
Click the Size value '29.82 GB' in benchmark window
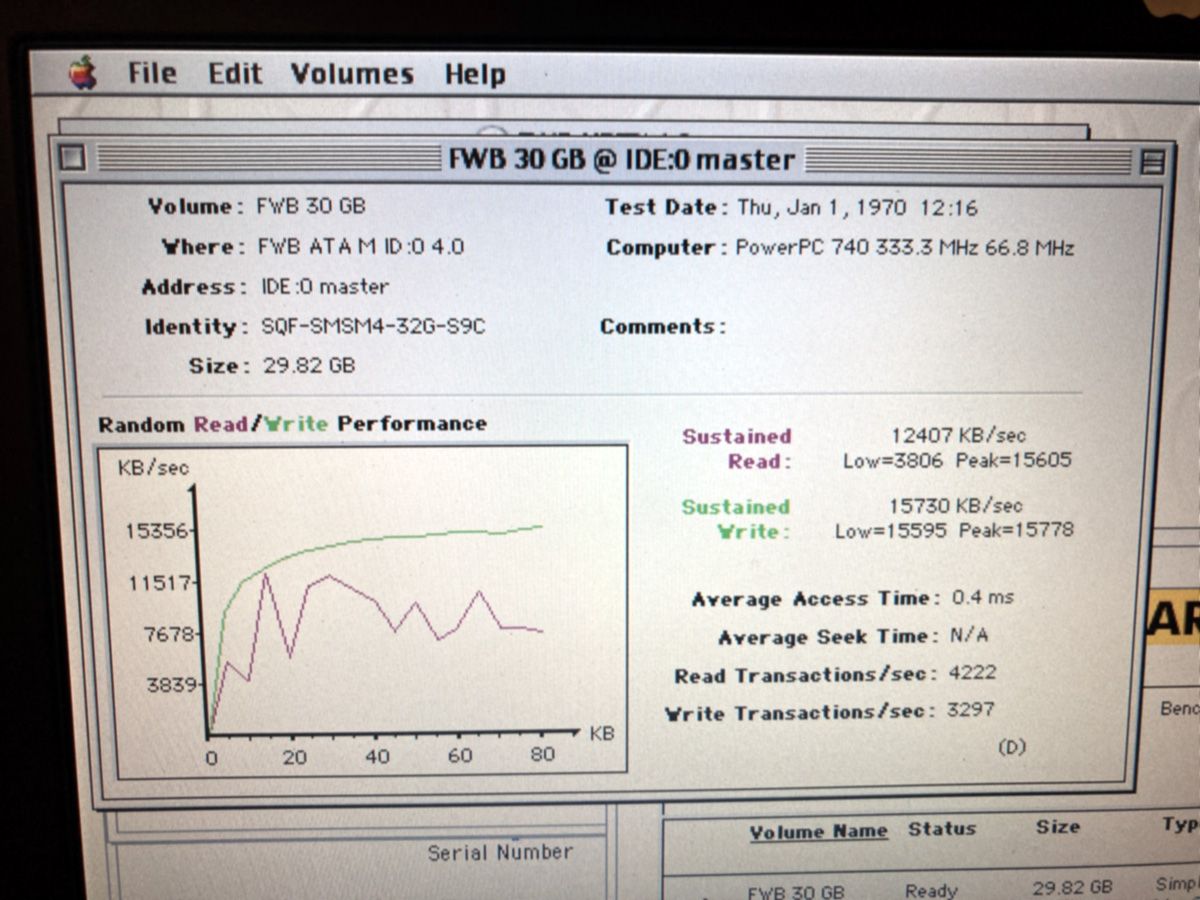(309, 365)
